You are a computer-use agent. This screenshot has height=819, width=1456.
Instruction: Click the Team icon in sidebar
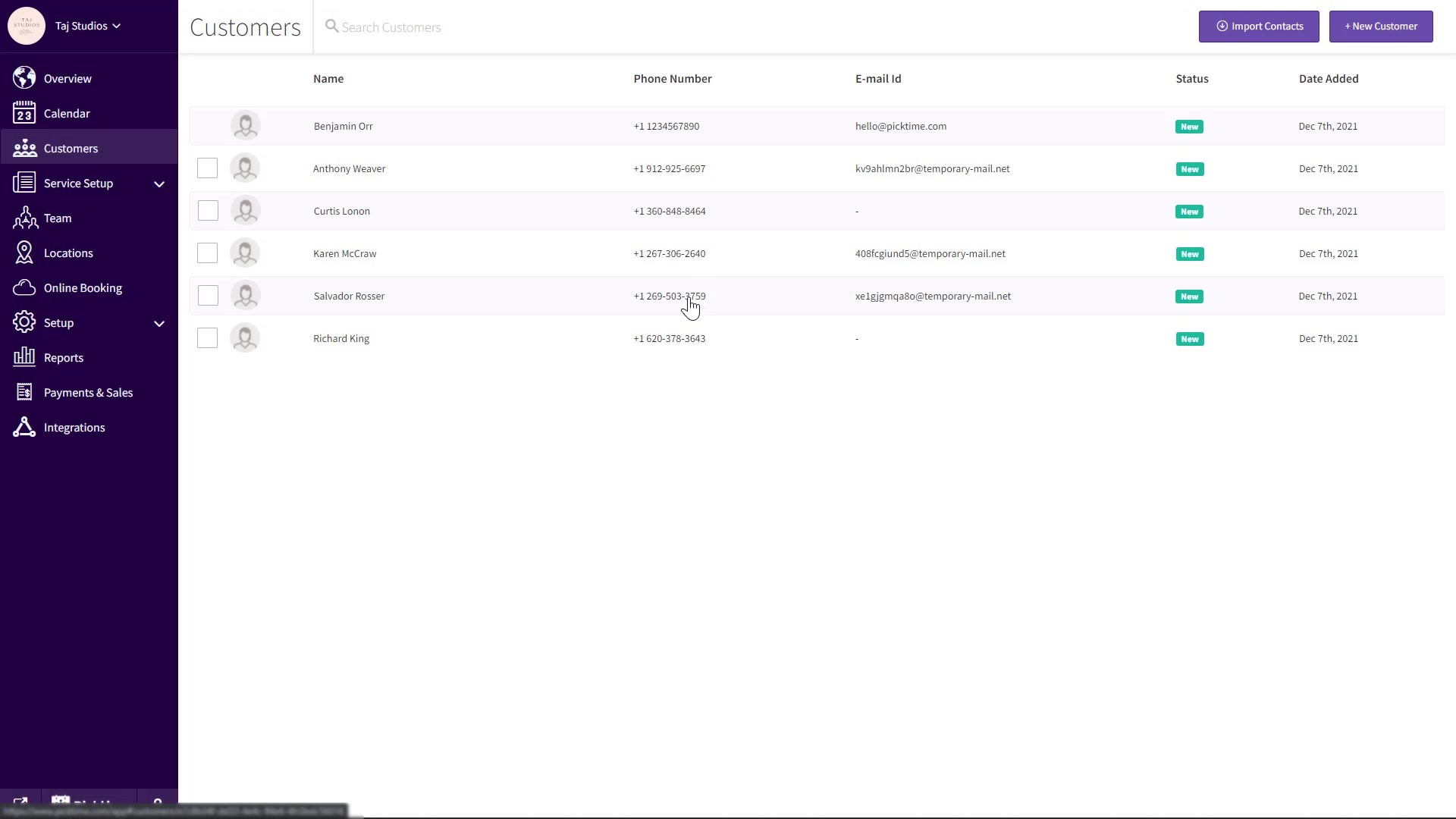tap(24, 218)
